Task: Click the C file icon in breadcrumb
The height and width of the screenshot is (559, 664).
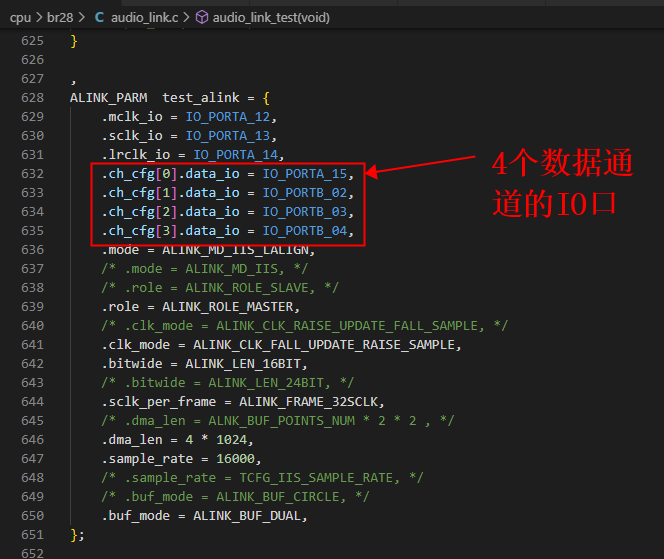Action: (100, 17)
